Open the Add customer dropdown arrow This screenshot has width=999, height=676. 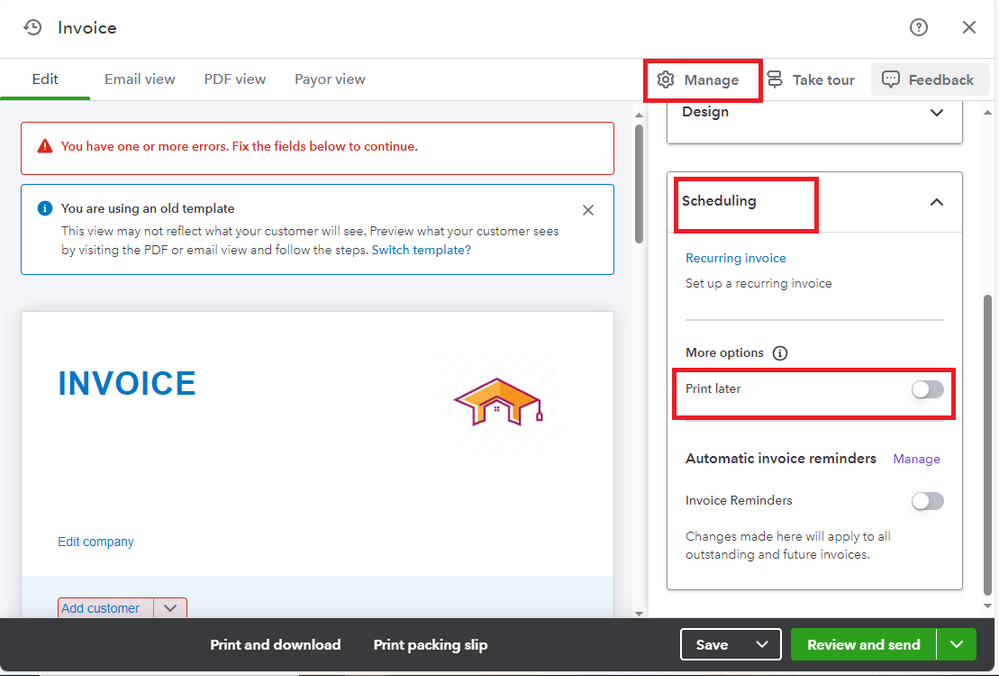tap(170, 608)
